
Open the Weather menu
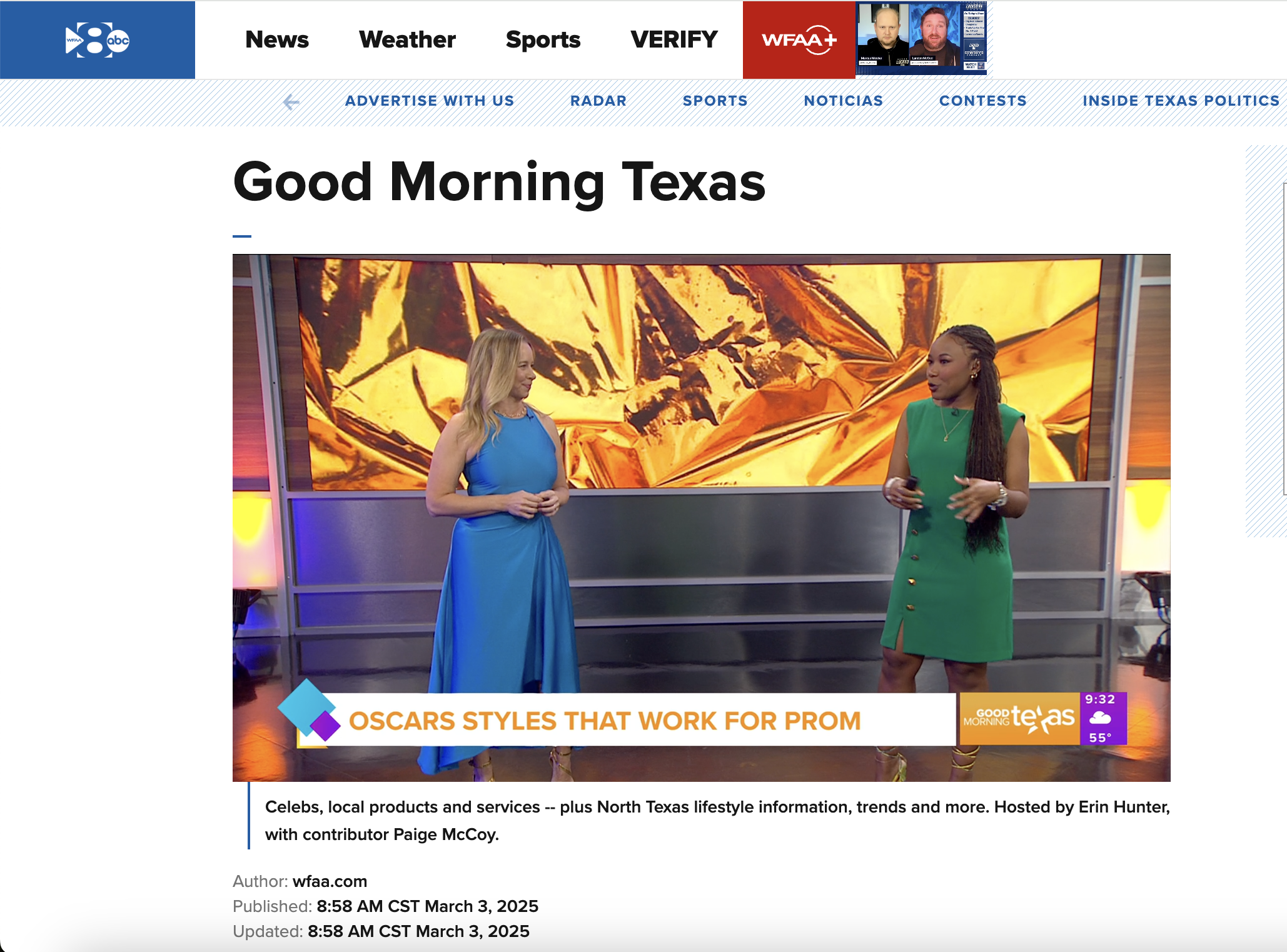pos(407,40)
